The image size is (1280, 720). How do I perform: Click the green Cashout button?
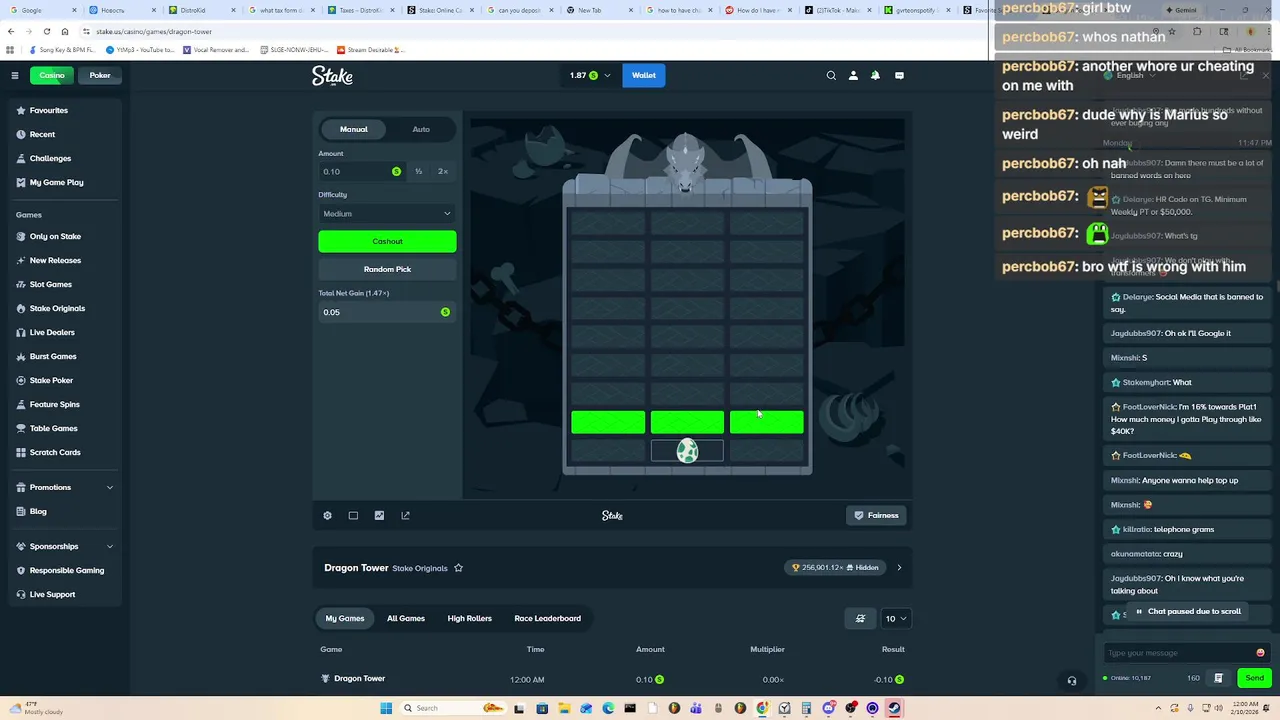387,241
